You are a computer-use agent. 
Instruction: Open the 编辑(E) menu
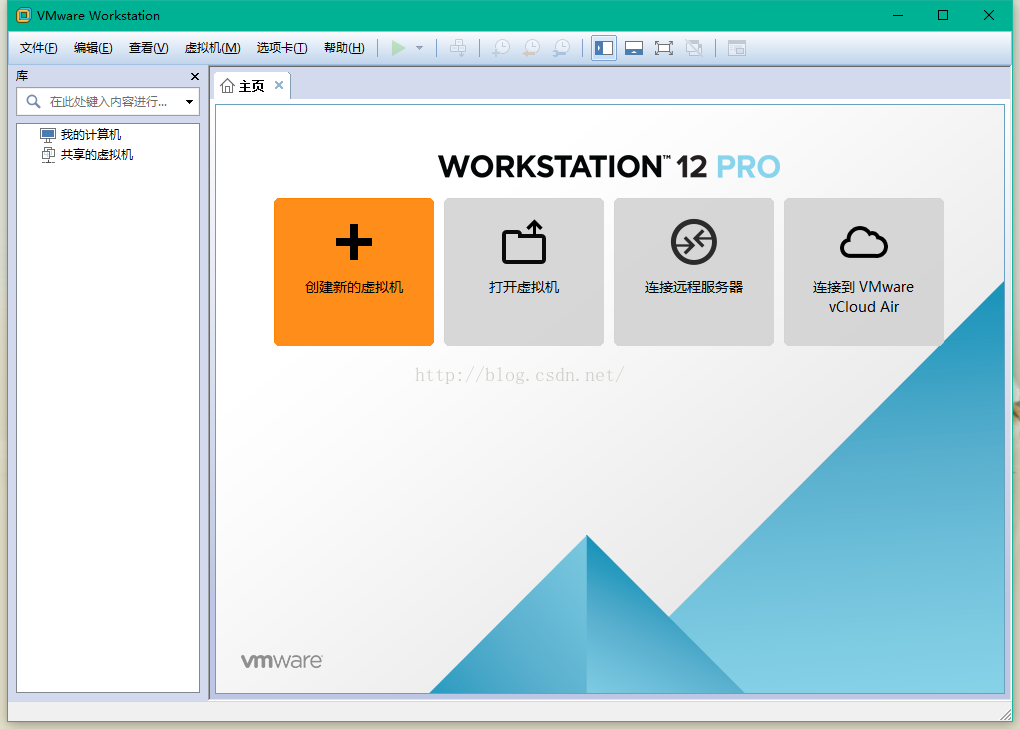point(93,48)
